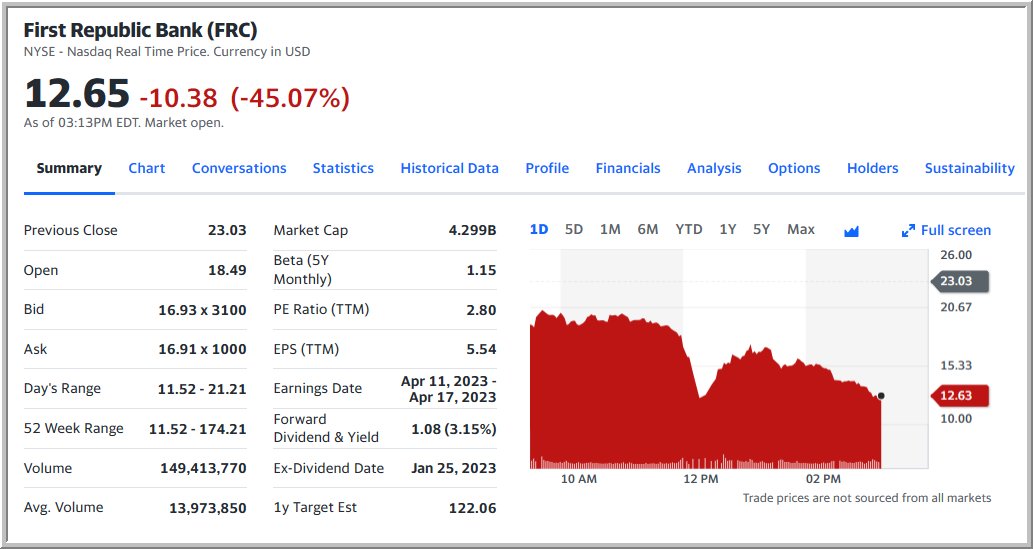
Task: Open the Summary tab
Action: point(69,168)
